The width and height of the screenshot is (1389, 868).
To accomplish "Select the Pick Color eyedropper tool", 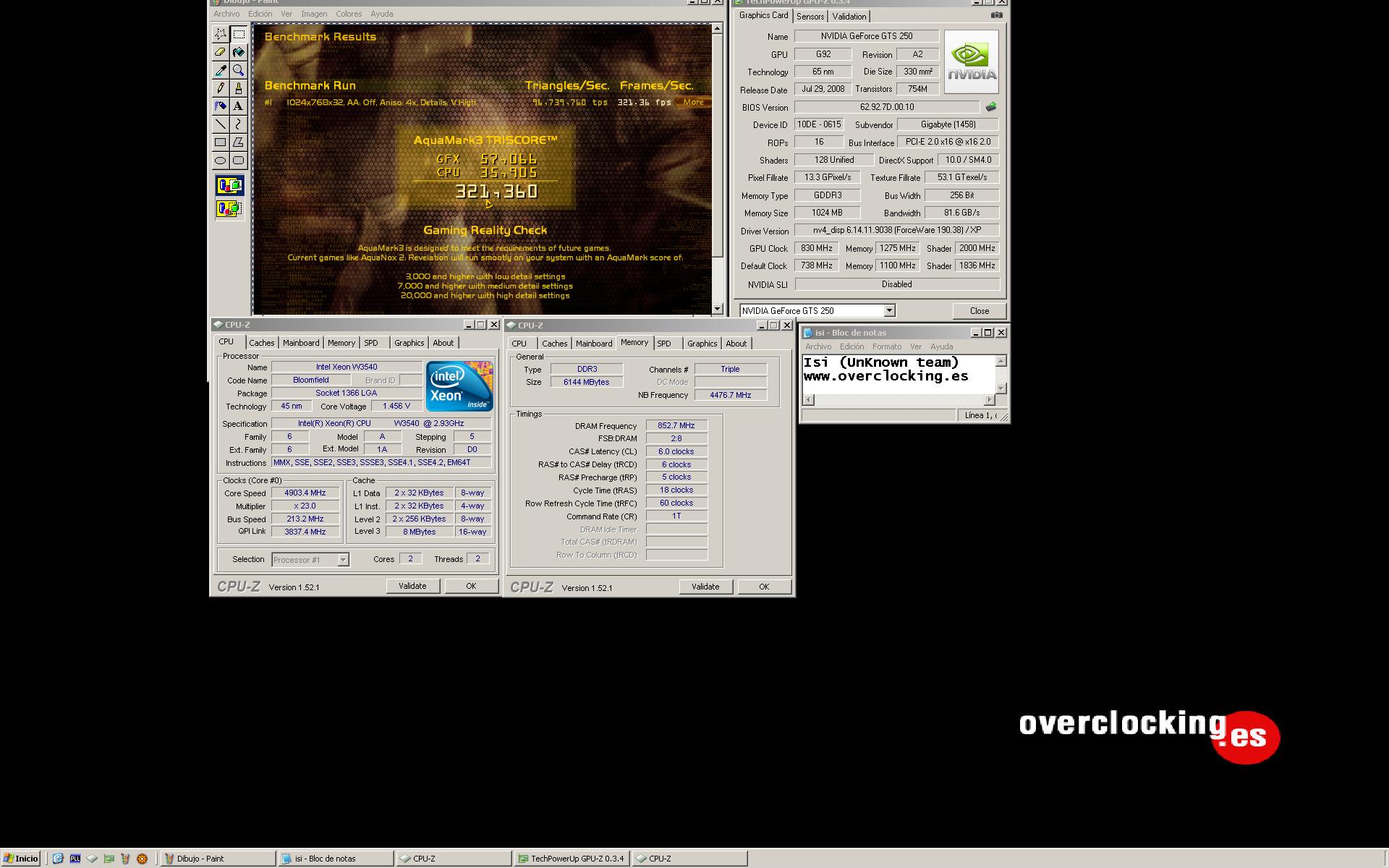I will 221,70.
